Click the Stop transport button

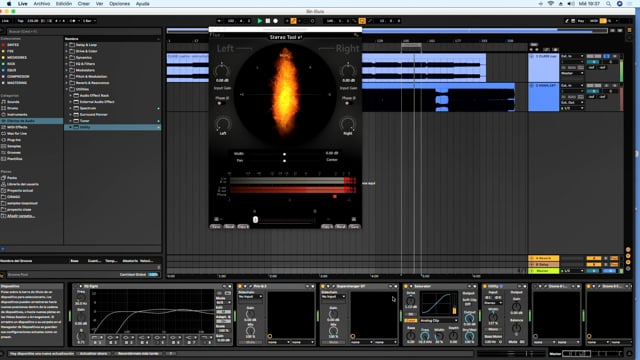(268, 21)
